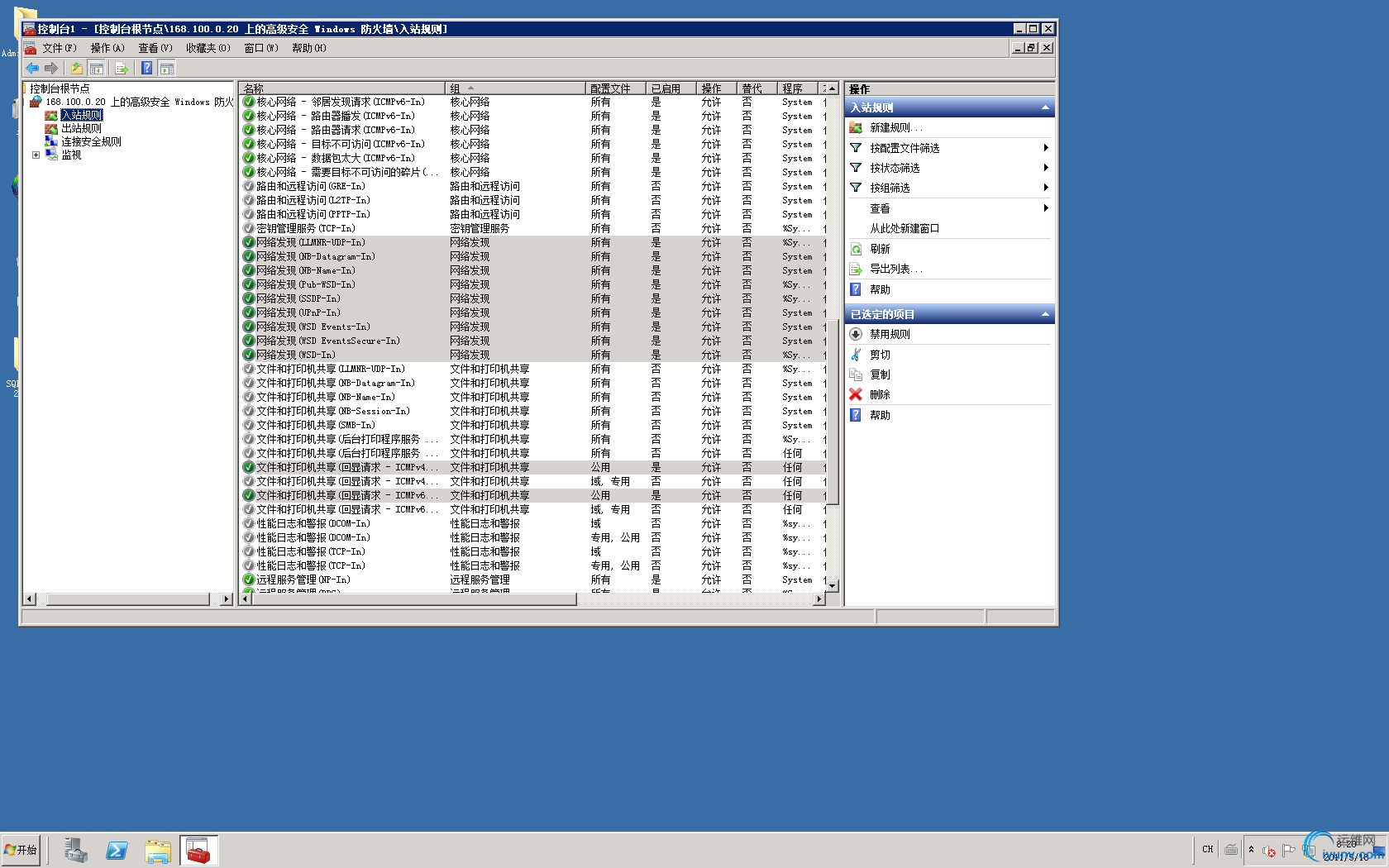
Task: Open the 查看(V) menu in the menu bar
Action: click(155, 48)
